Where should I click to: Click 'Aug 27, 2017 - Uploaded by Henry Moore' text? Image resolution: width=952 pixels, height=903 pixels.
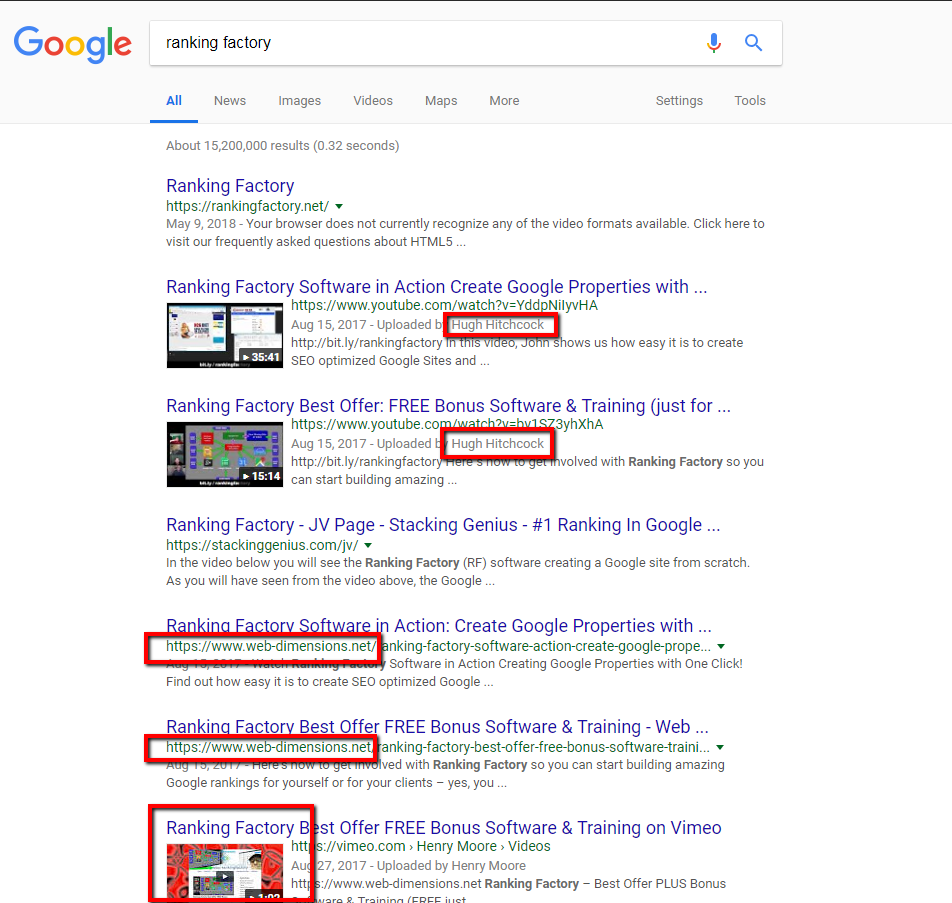tap(408, 866)
